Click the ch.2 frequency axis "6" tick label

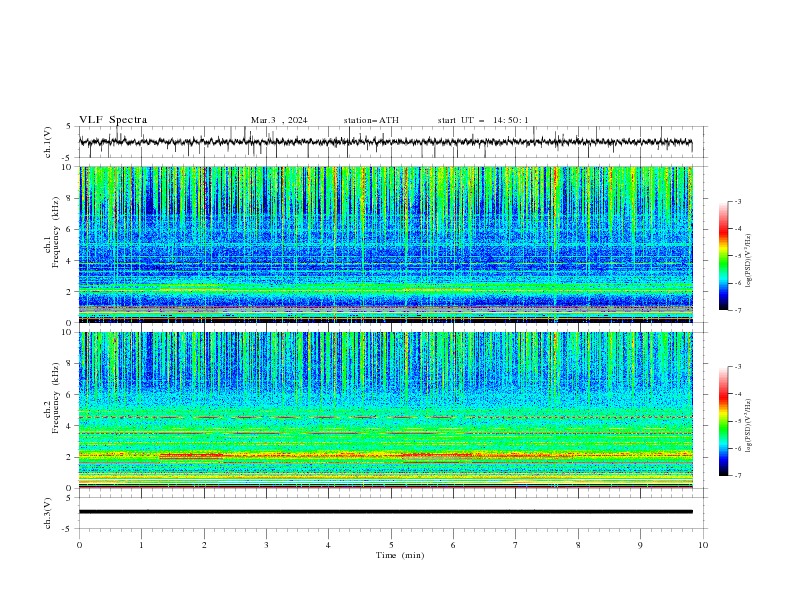pos(69,395)
